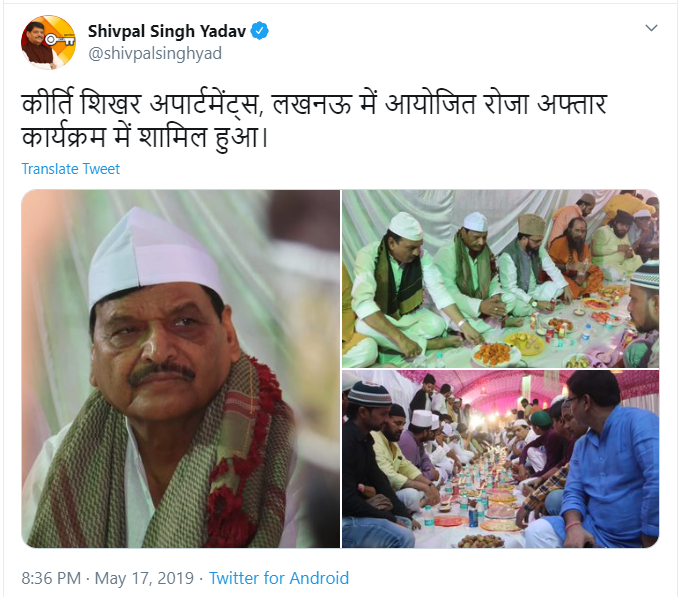Open the Shivpal Singh Yadav display name
This screenshot has width=681, height=597.
pos(167,31)
